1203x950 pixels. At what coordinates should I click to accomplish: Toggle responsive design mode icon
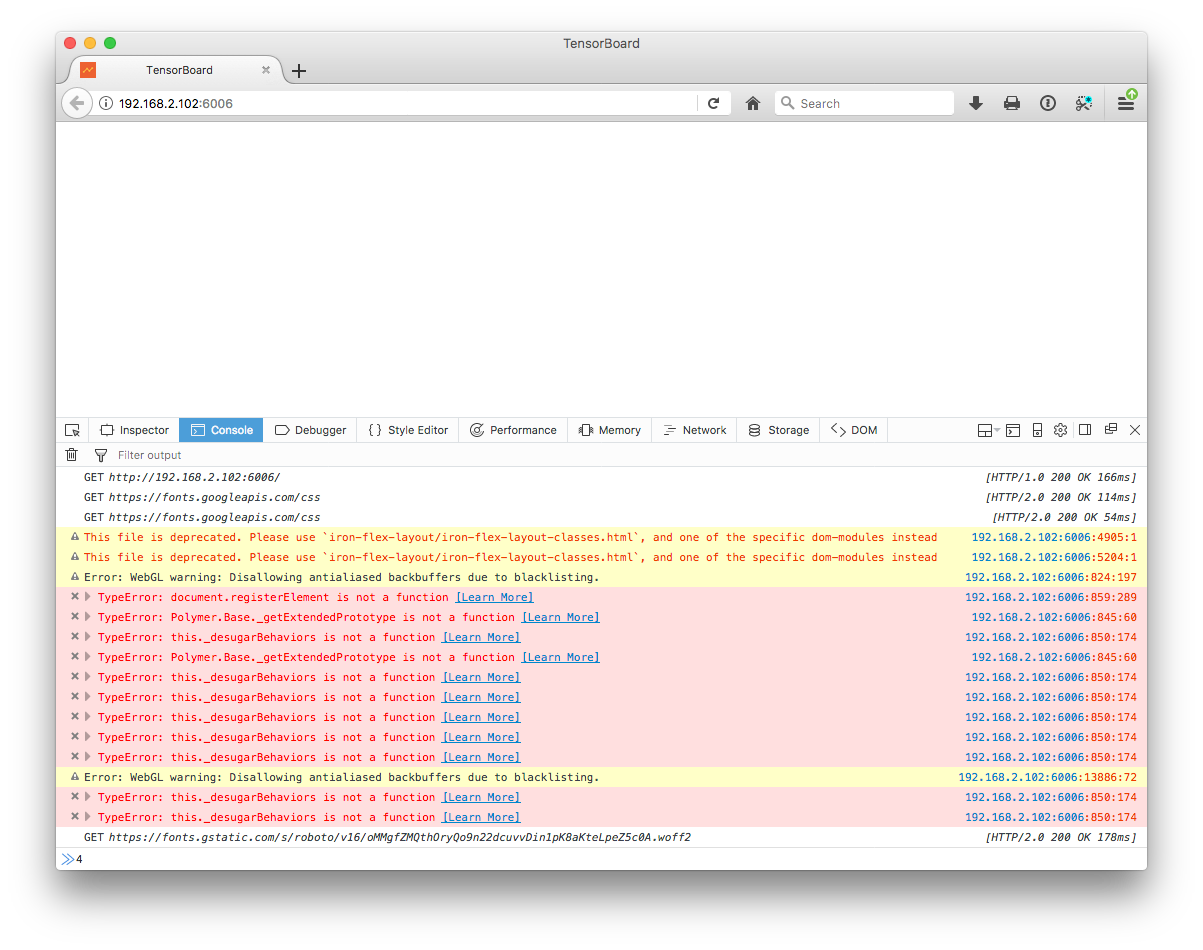[1037, 430]
